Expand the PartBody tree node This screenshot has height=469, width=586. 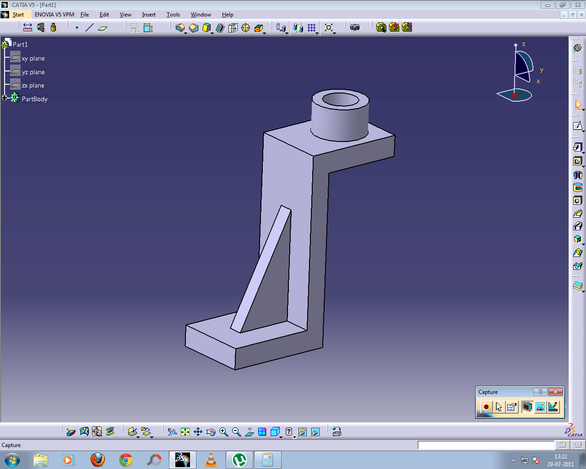pos(4,98)
